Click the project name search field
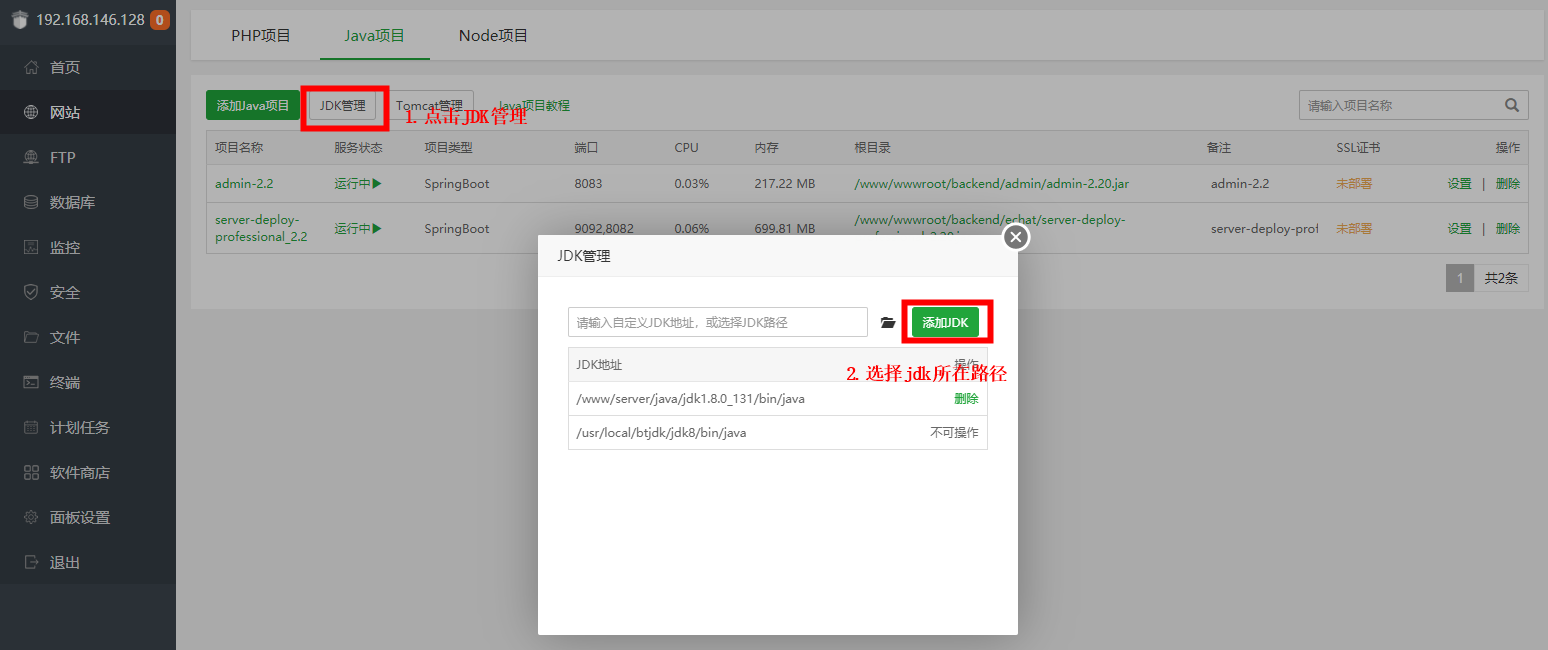 click(1400, 105)
